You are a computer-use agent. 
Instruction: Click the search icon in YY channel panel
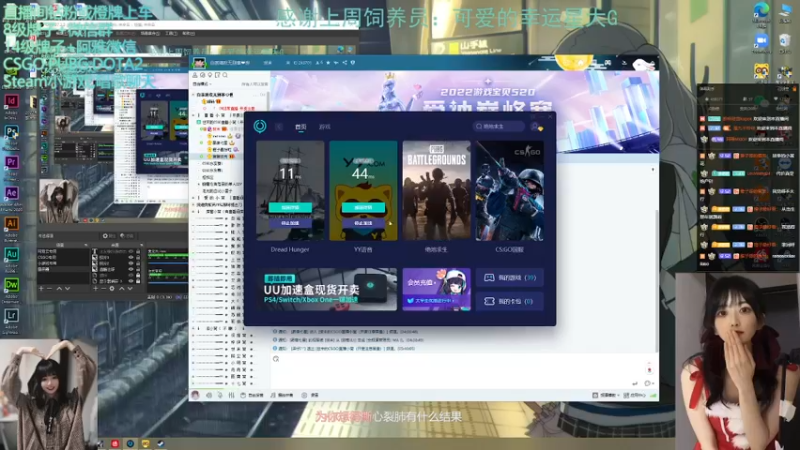(x=225, y=75)
